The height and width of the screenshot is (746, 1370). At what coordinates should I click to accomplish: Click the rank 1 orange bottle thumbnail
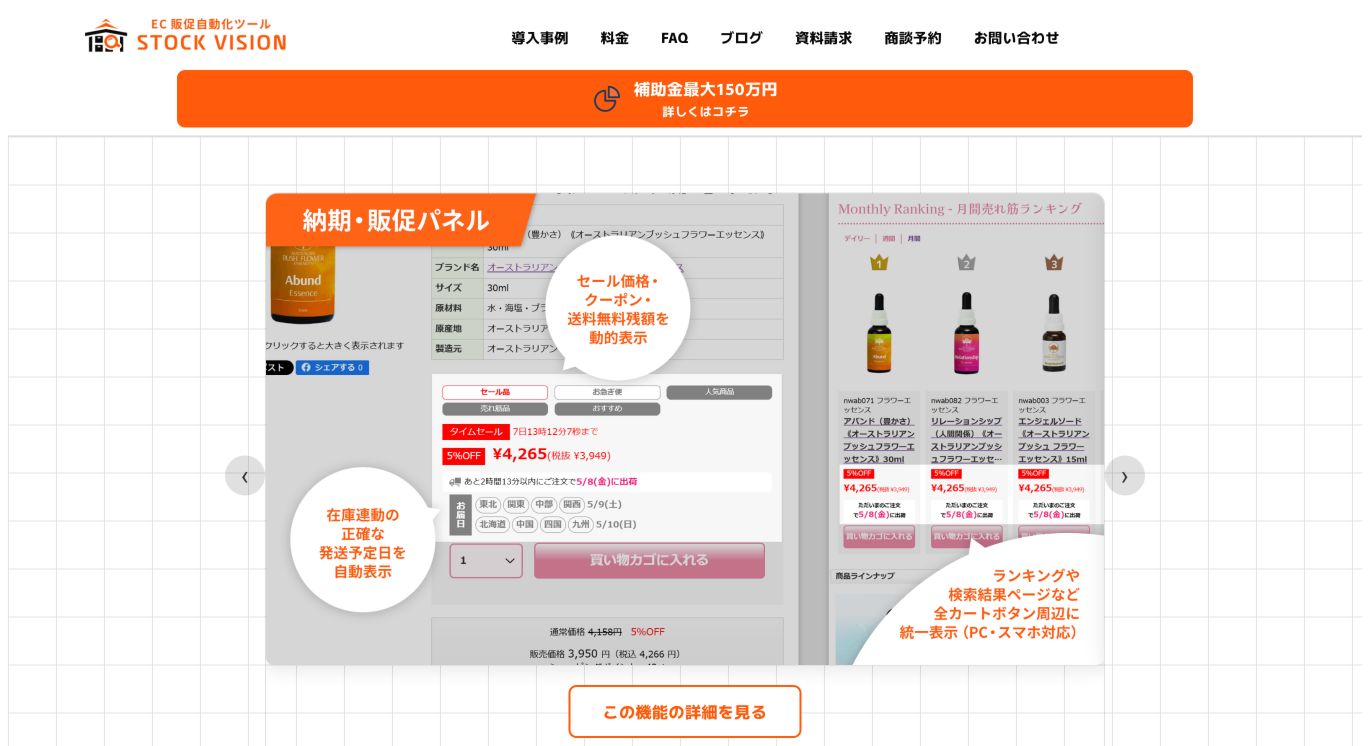tap(879, 333)
